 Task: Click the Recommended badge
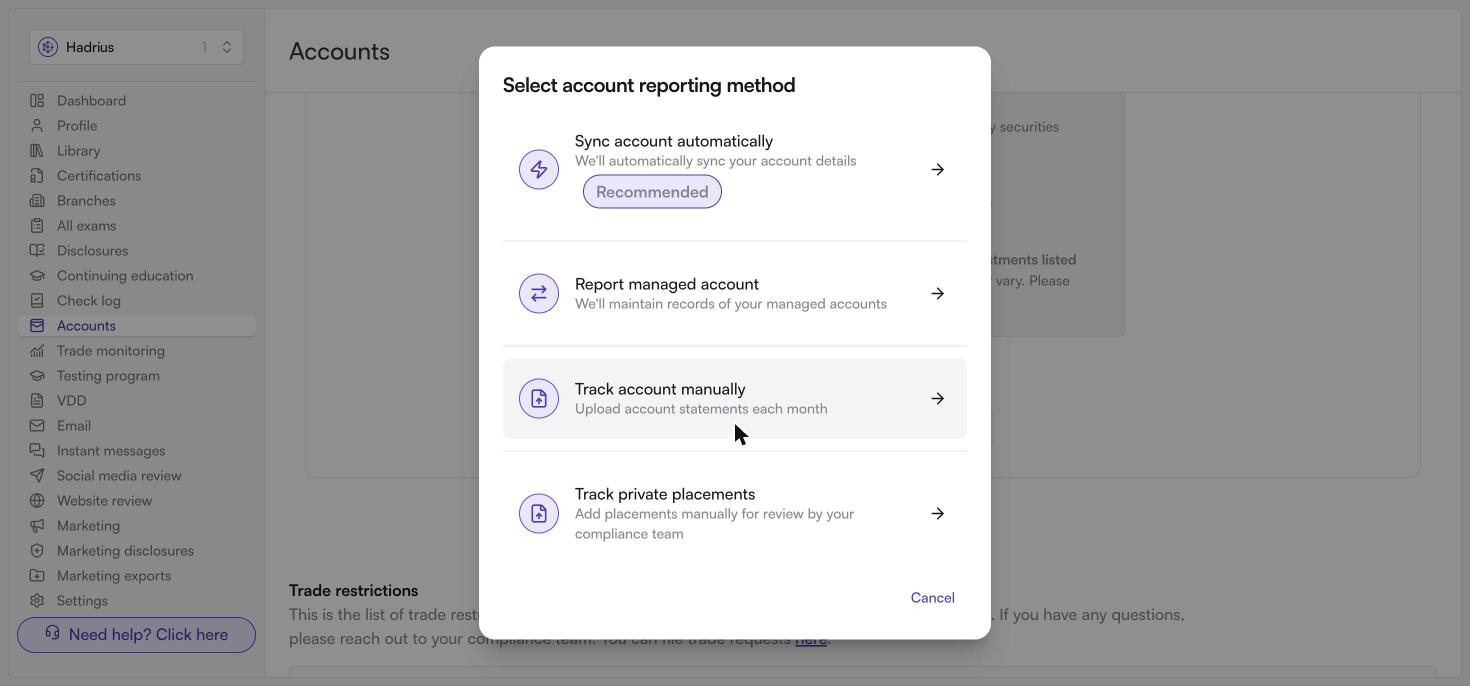point(652,192)
